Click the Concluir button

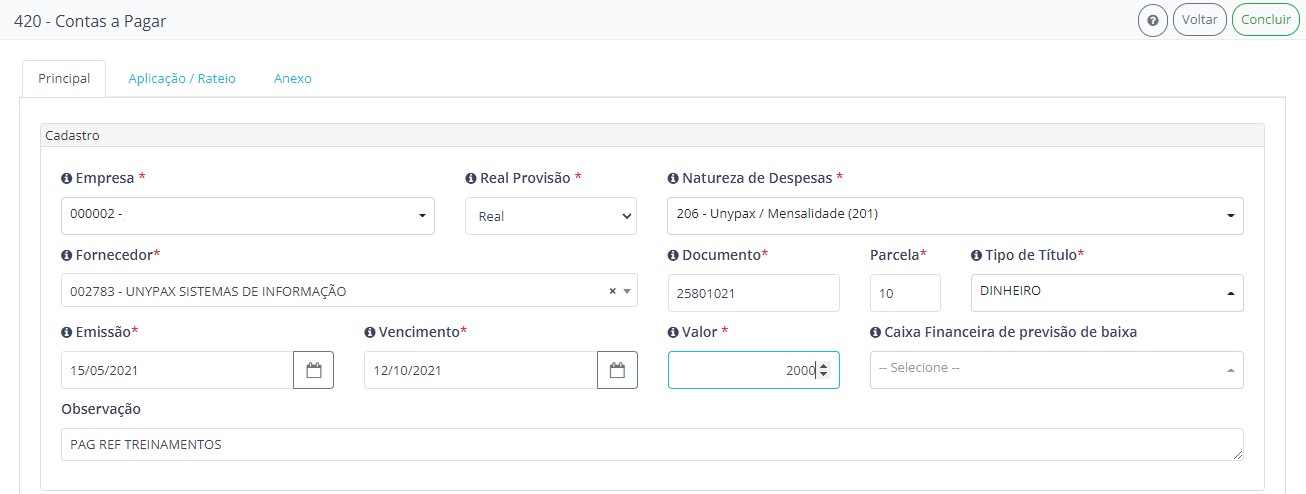point(1266,20)
